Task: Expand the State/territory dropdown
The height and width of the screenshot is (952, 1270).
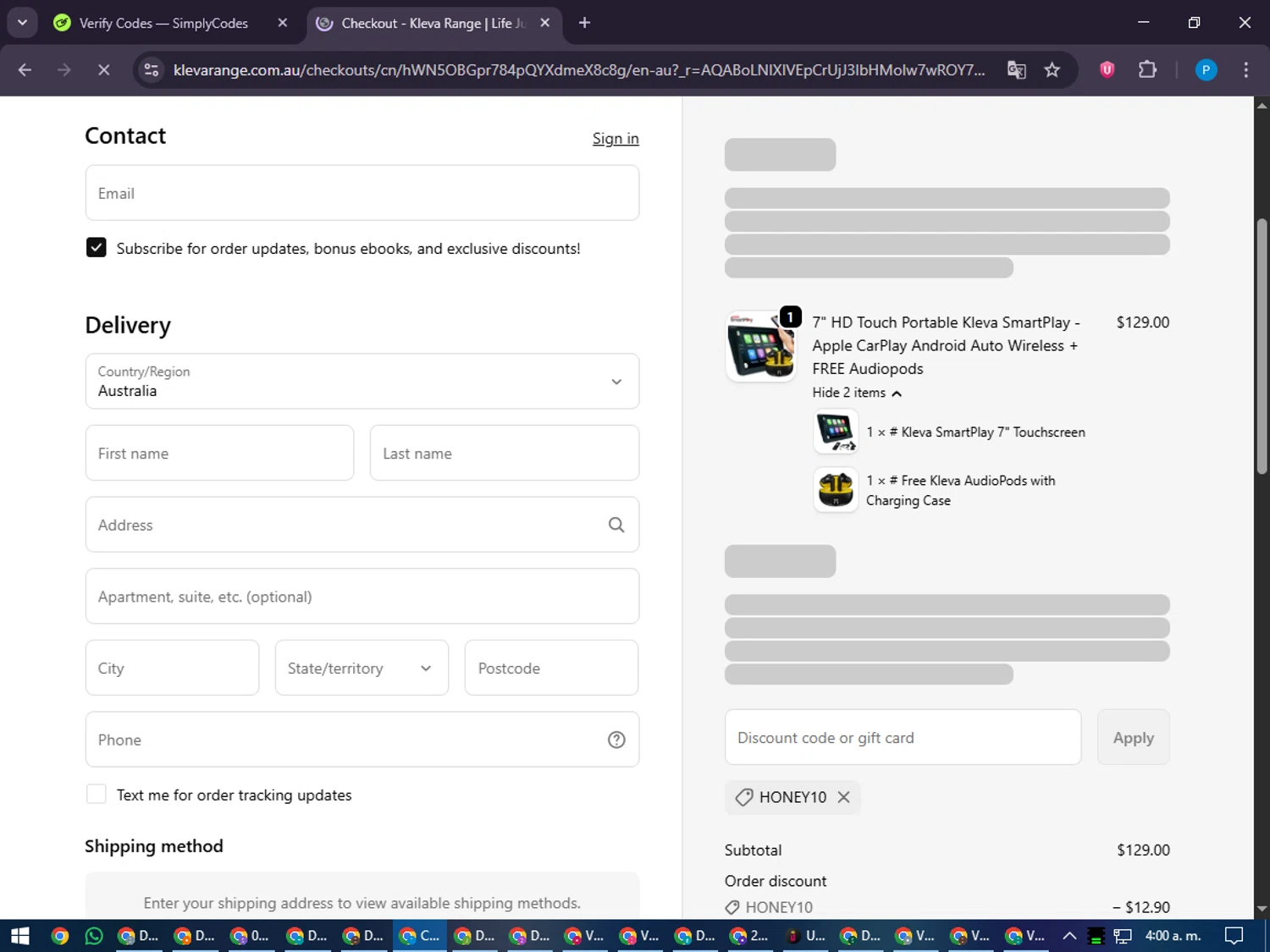Action: point(362,669)
